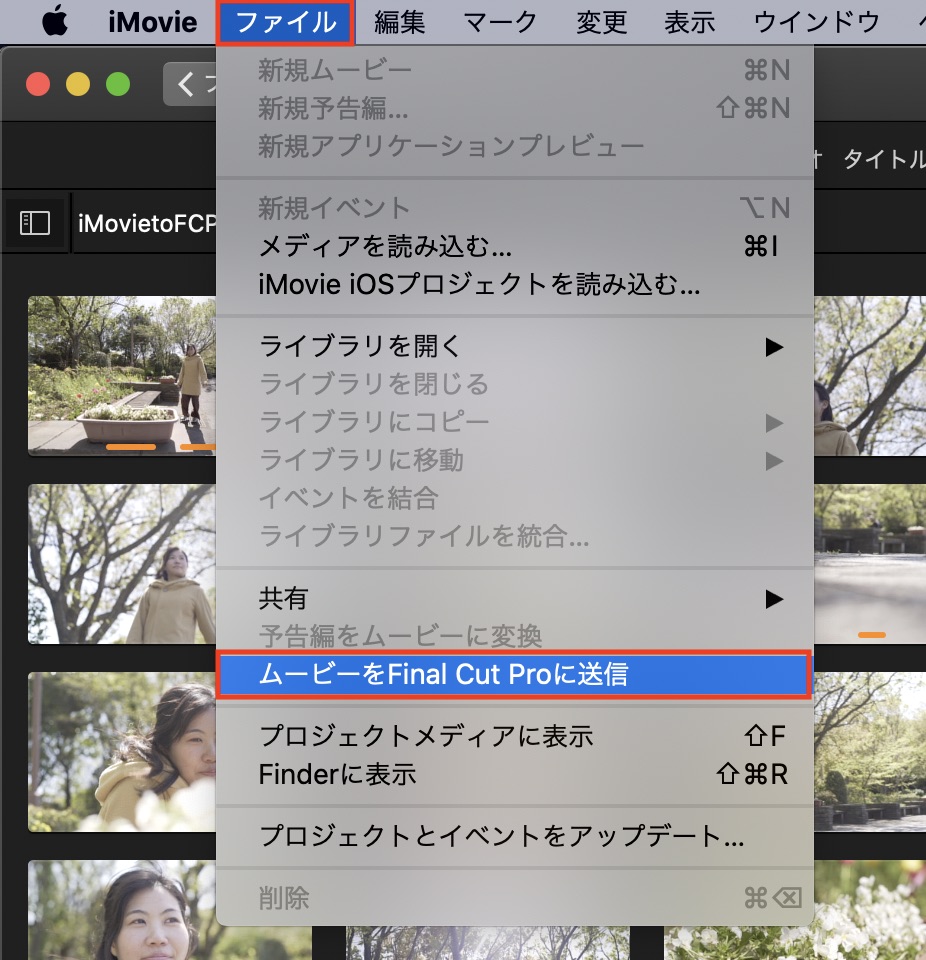Close the iMovie window with red button
The height and width of the screenshot is (960, 926).
[38, 84]
